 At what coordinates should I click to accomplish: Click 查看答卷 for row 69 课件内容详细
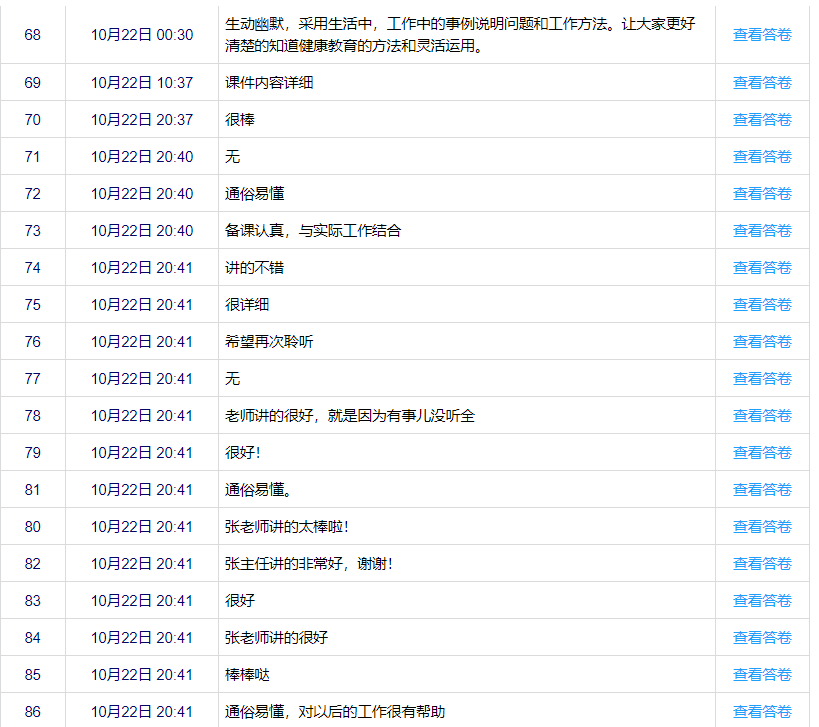pos(762,83)
